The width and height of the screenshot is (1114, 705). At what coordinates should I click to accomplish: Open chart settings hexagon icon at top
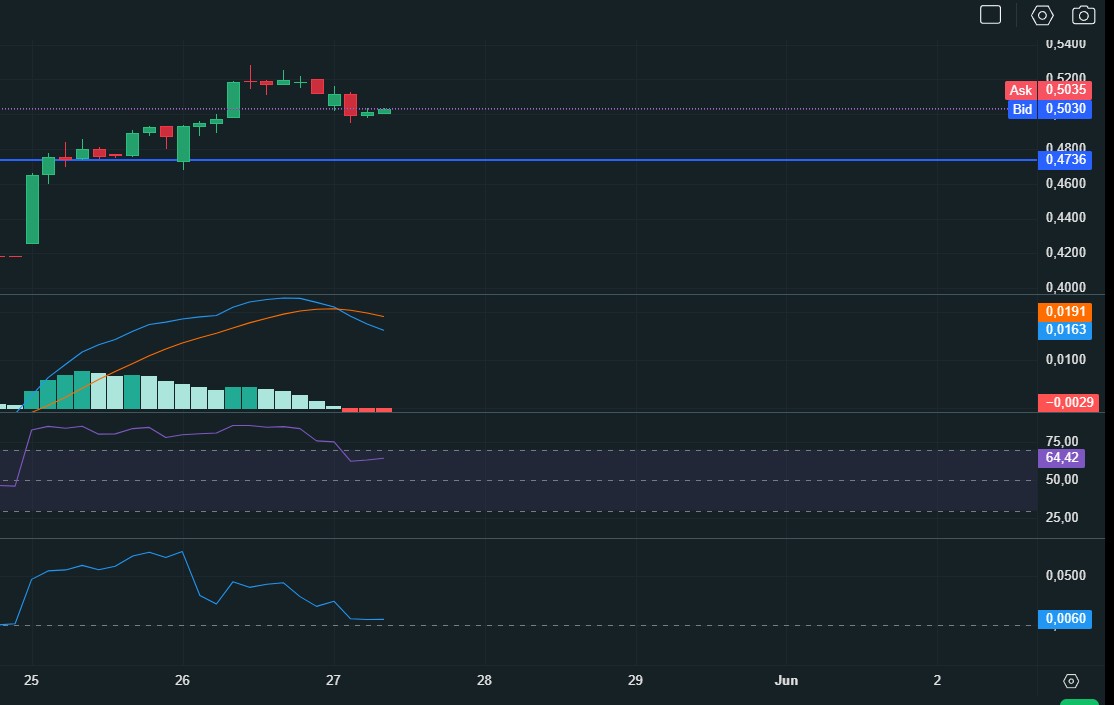click(1042, 15)
